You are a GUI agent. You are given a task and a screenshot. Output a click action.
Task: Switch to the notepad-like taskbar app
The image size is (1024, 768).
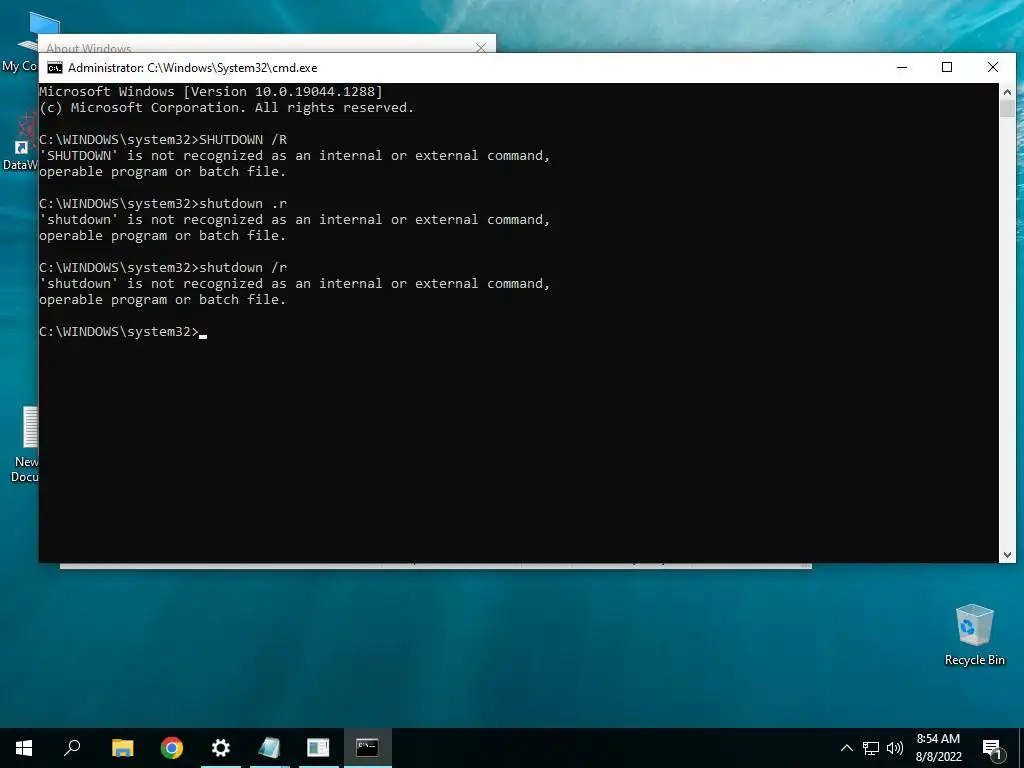pos(269,748)
